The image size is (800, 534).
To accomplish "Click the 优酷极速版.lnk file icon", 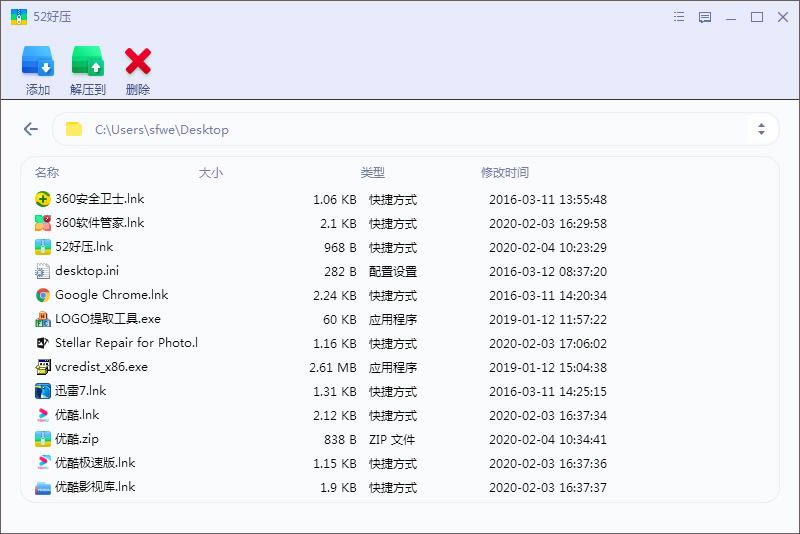I will [x=43, y=463].
